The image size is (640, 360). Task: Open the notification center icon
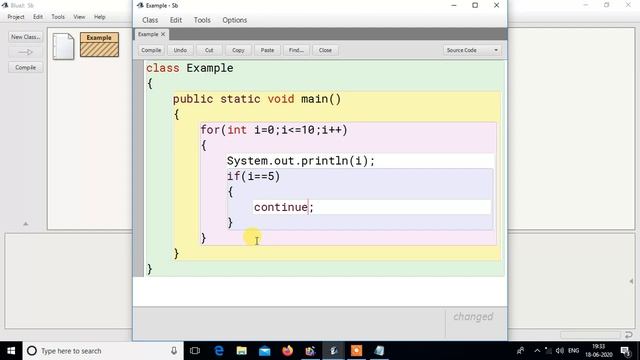[x=625, y=351]
